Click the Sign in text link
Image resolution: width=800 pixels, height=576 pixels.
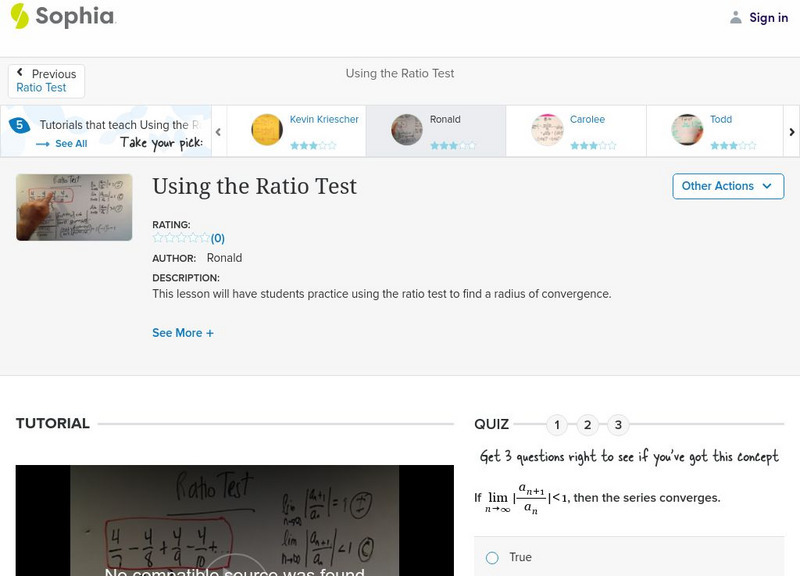pyautogui.click(x=766, y=17)
